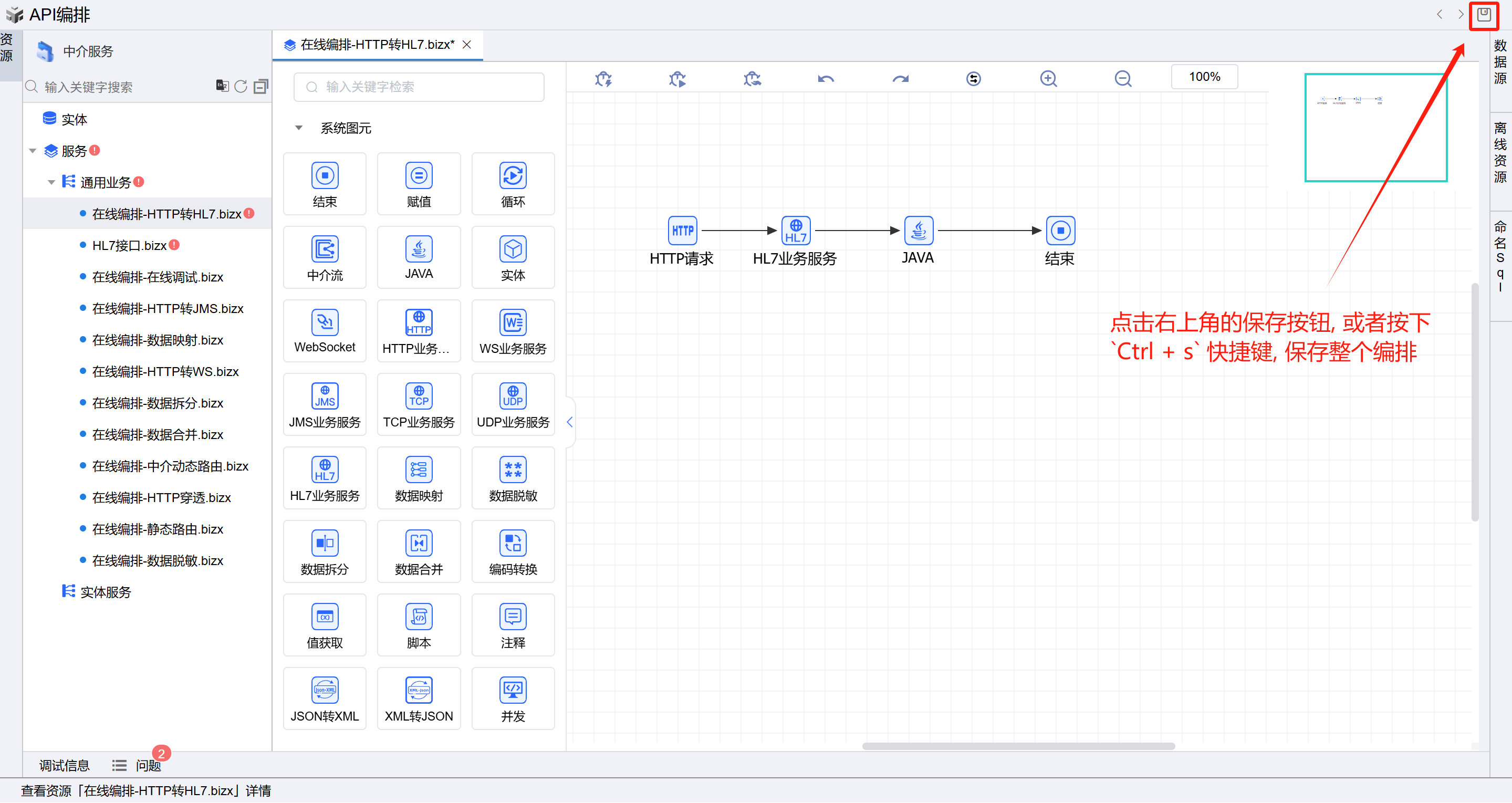
Task: Select the WebSocket palette element
Action: [x=325, y=331]
